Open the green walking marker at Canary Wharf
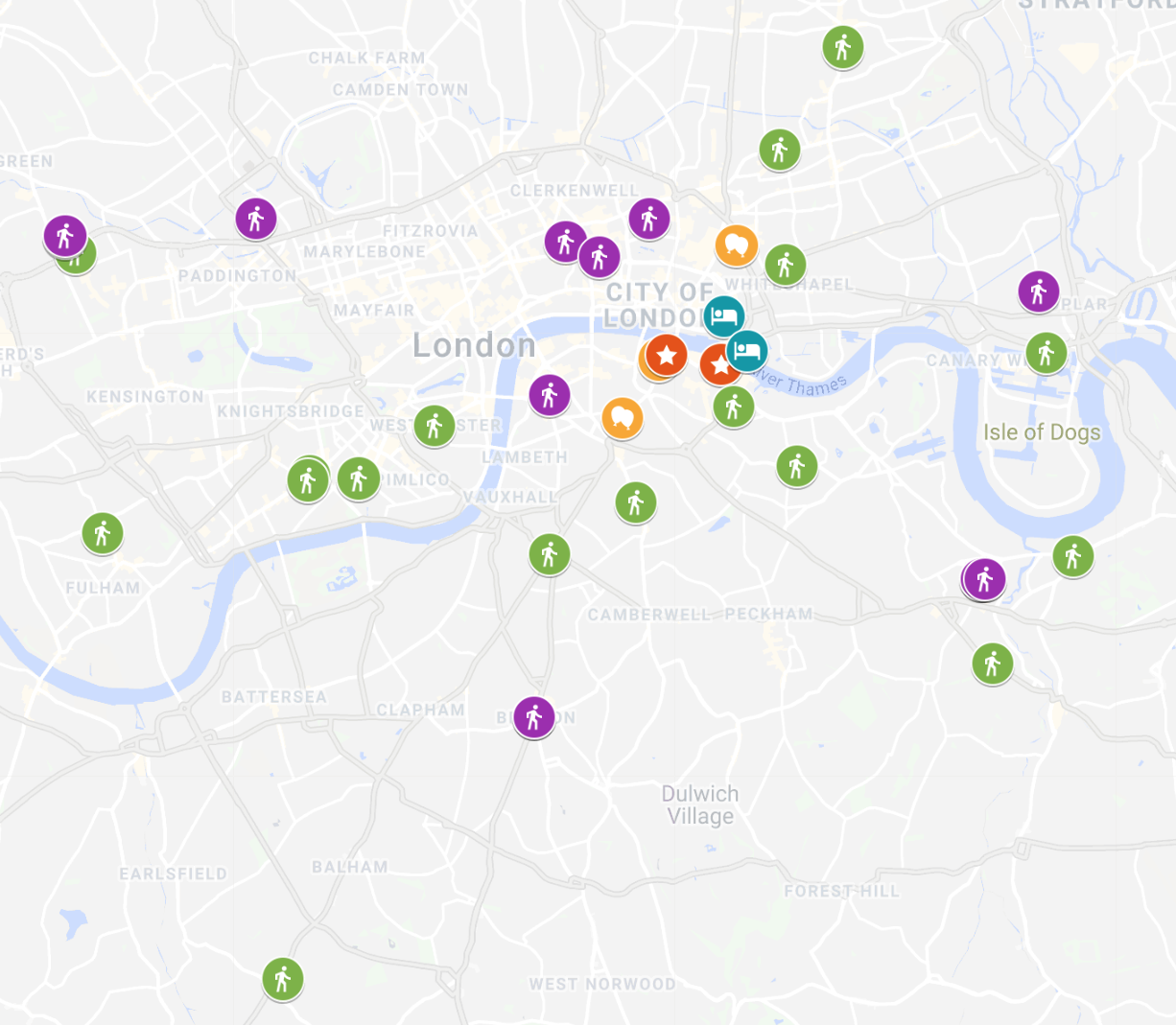 pyautogui.click(x=1047, y=353)
